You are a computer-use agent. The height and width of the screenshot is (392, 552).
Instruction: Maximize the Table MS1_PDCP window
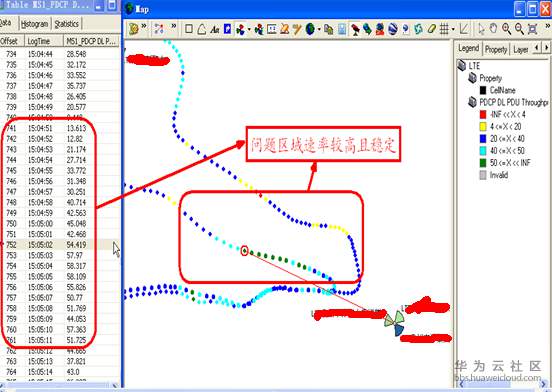(x=112, y=5)
